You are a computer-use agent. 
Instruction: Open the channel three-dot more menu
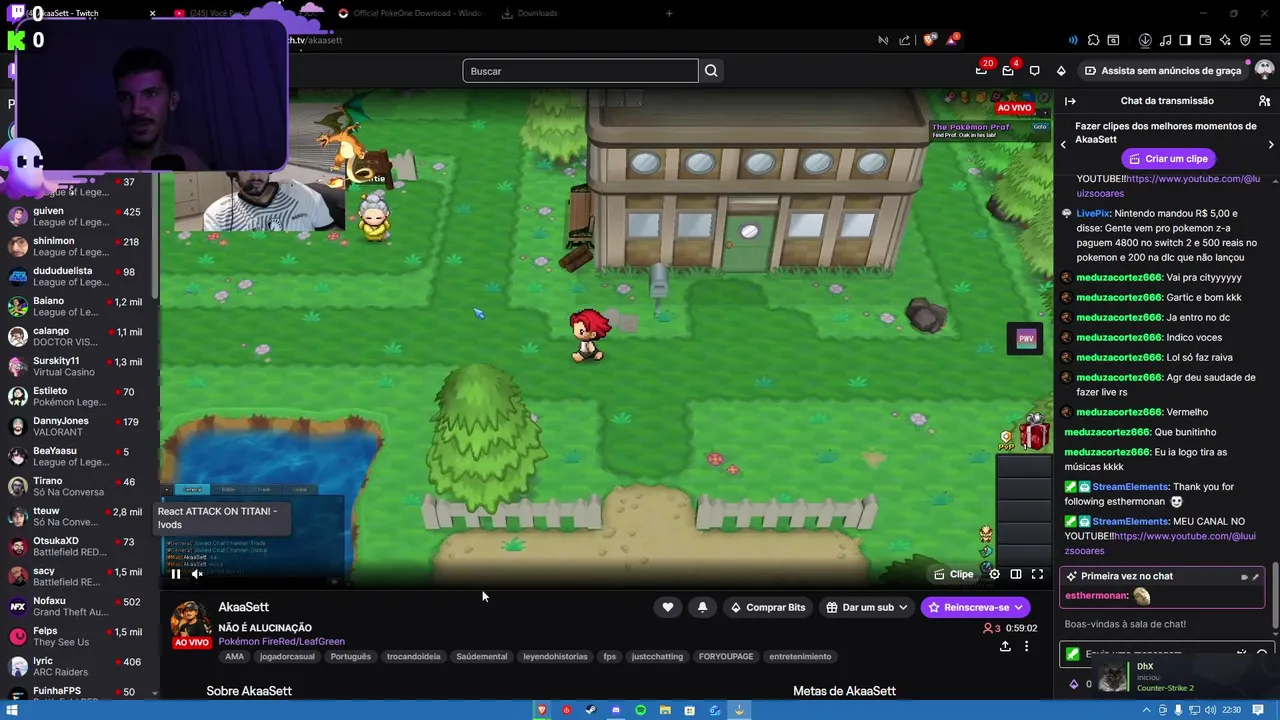[x=1026, y=647]
